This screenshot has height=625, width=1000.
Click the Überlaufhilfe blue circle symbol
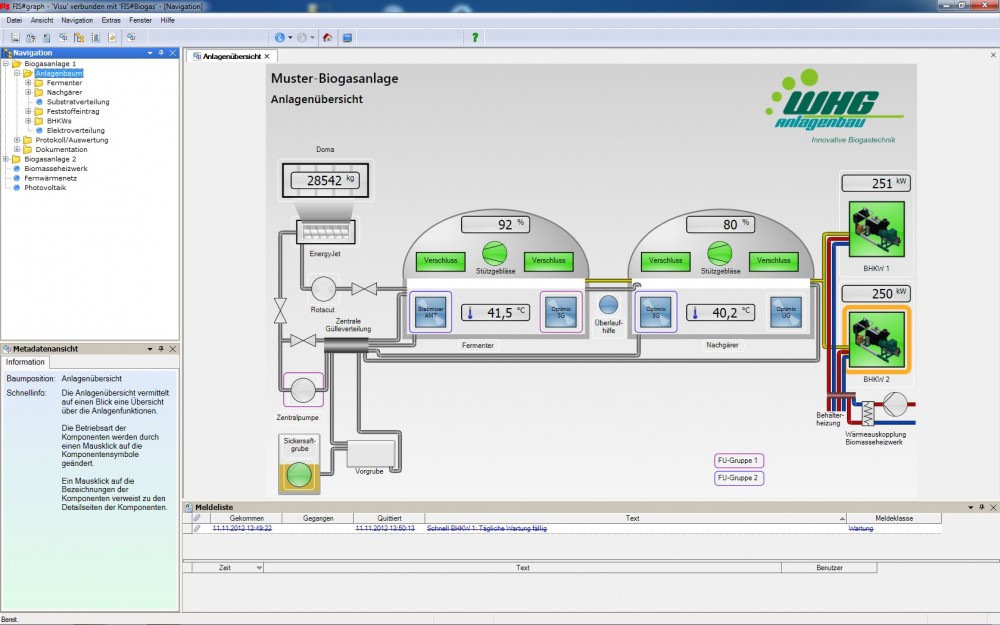pos(608,305)
